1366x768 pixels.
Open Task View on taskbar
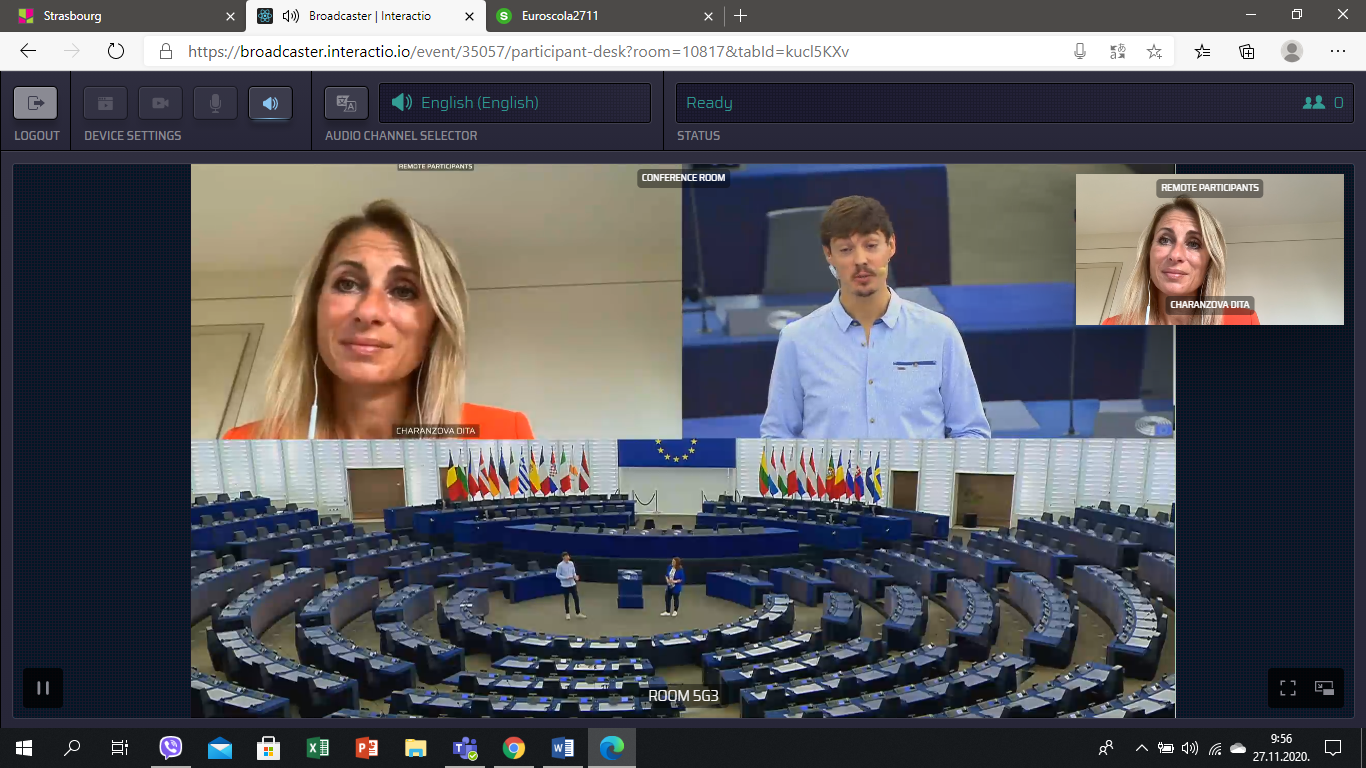[120, 748]
